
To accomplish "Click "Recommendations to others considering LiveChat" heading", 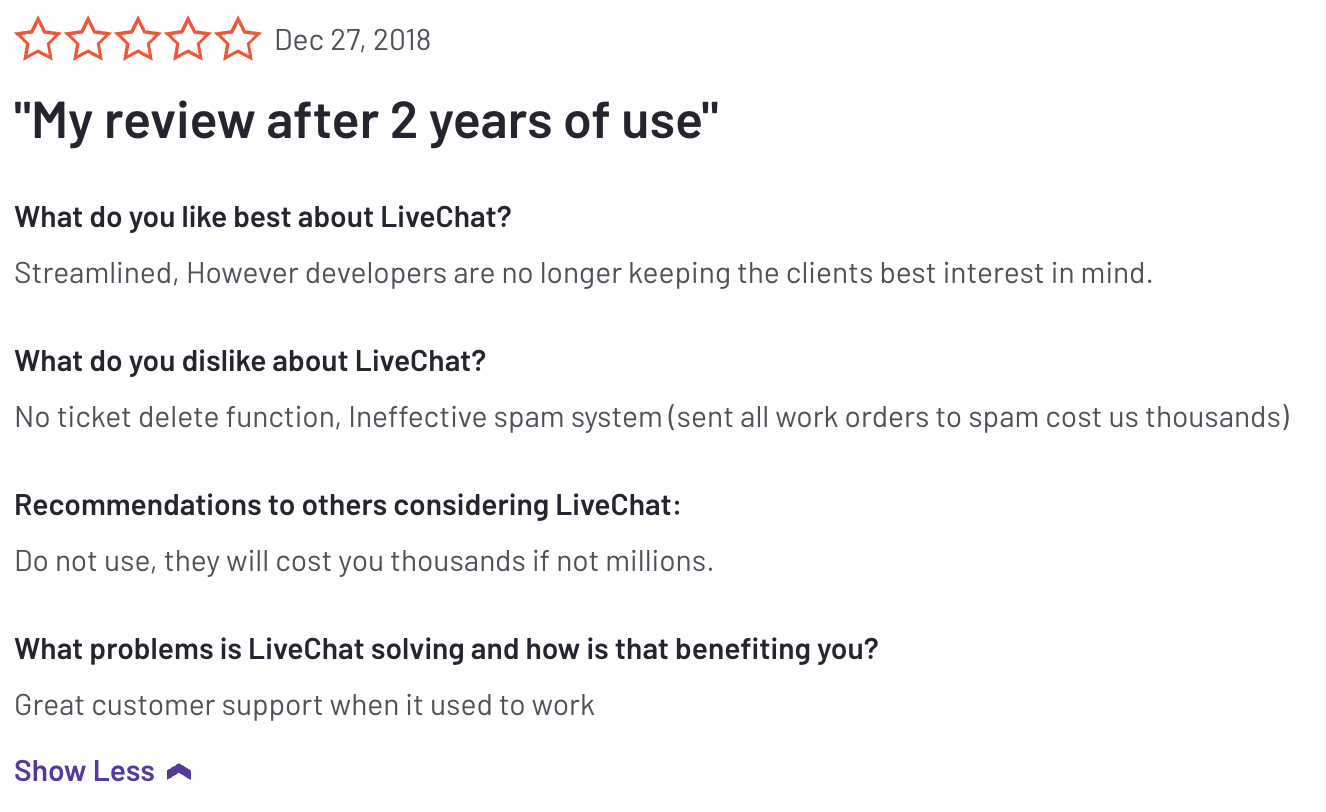I will 347,505.
